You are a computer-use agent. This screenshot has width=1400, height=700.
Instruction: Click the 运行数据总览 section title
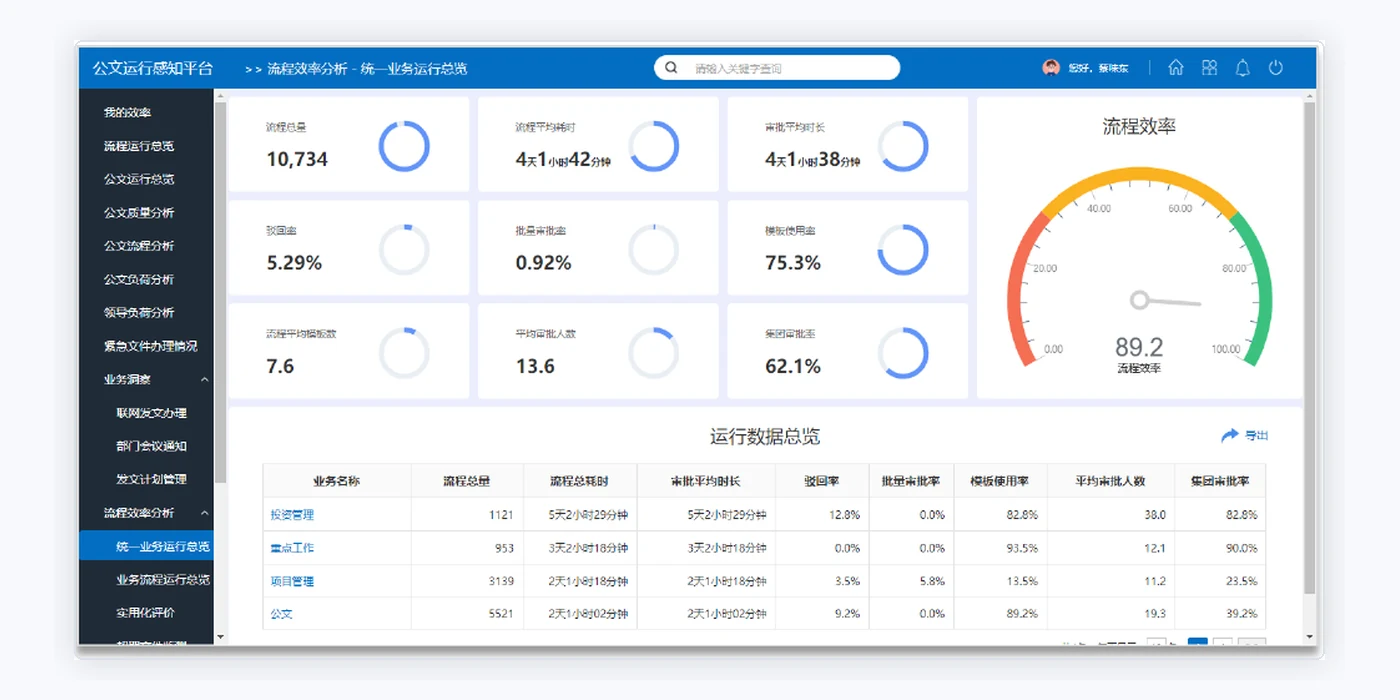(765, 437)
